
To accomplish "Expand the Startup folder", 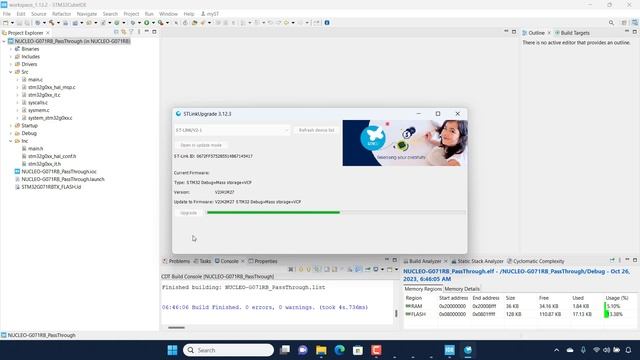I will coord(11,125).
